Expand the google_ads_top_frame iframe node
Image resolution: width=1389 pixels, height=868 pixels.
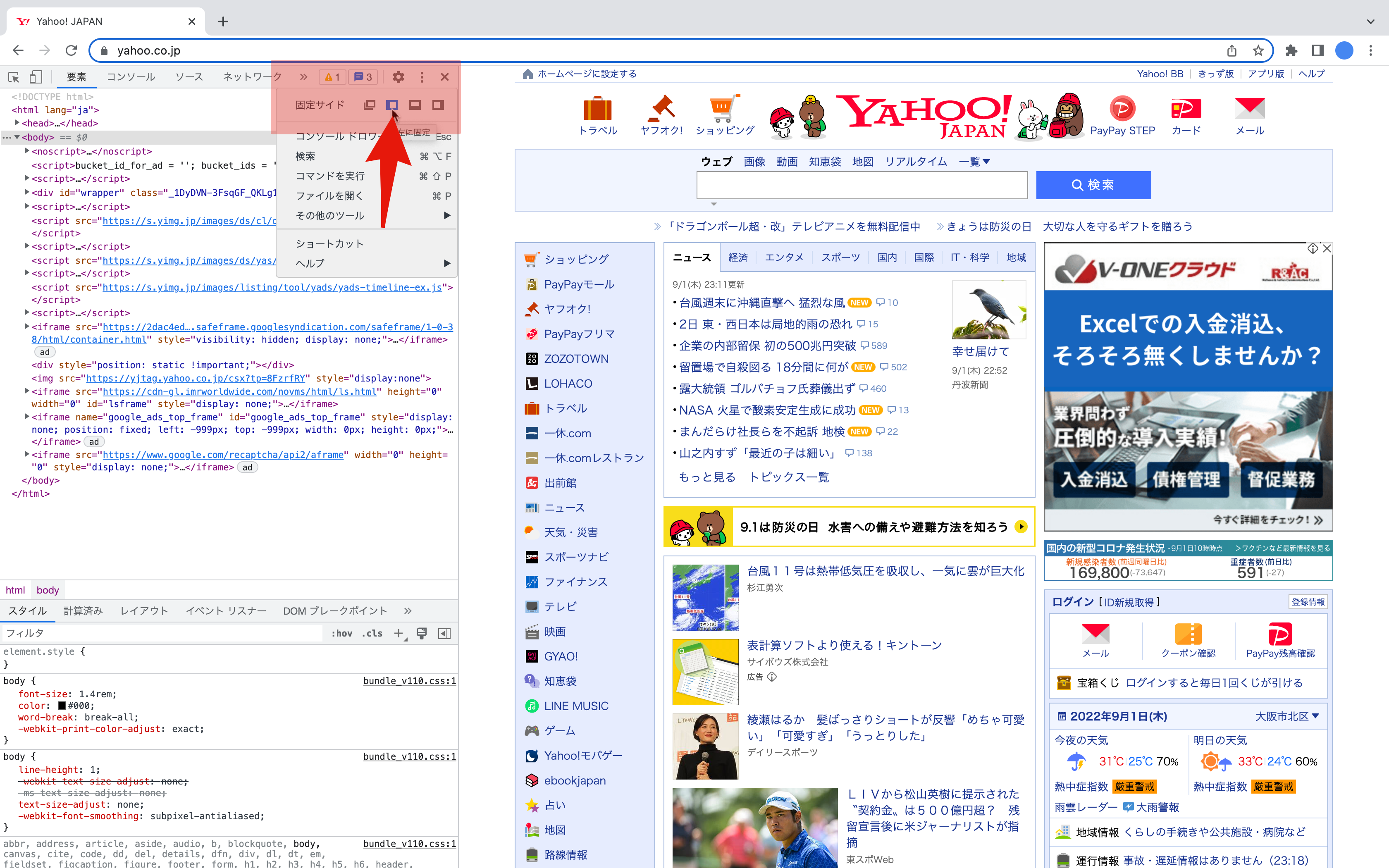point(27,417)
